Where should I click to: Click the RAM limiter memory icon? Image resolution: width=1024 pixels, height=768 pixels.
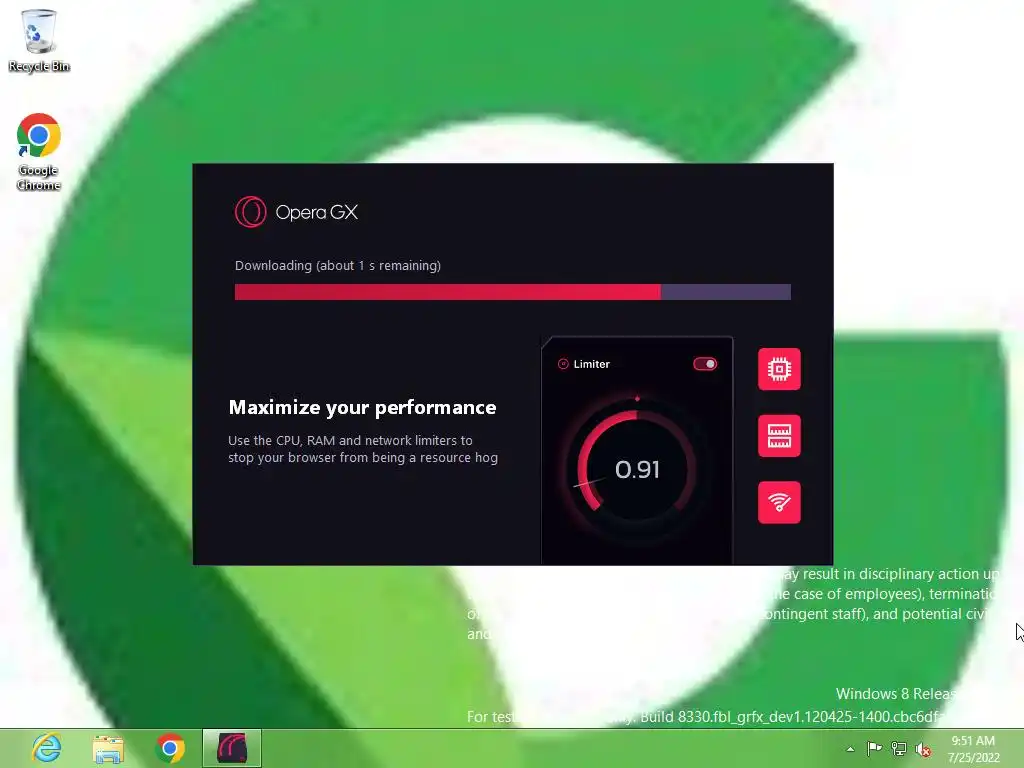pos(779,436)
